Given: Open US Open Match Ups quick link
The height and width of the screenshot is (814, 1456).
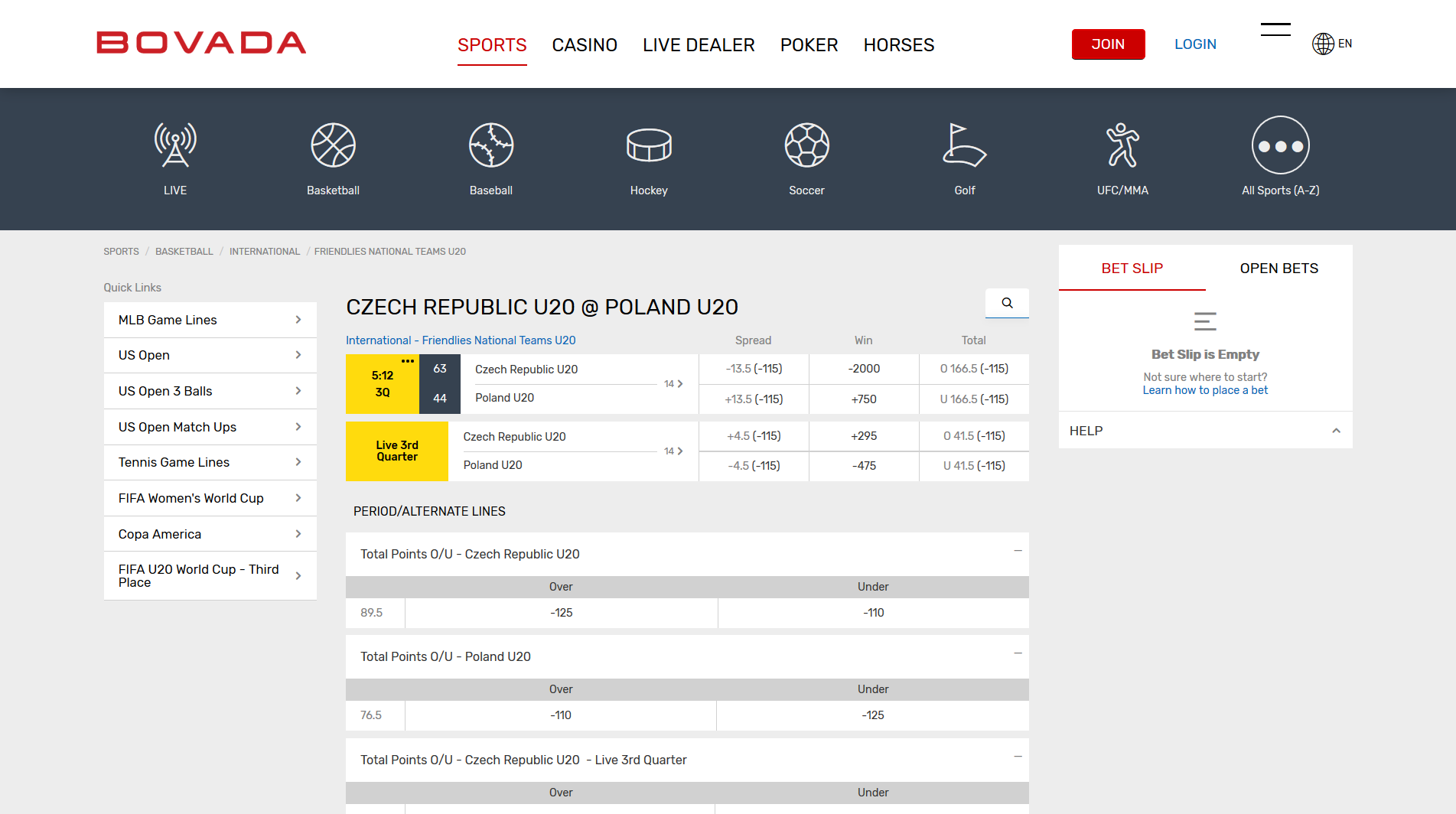Looking at the screenshot, I should pyautogui.click(x=210, y=427).
